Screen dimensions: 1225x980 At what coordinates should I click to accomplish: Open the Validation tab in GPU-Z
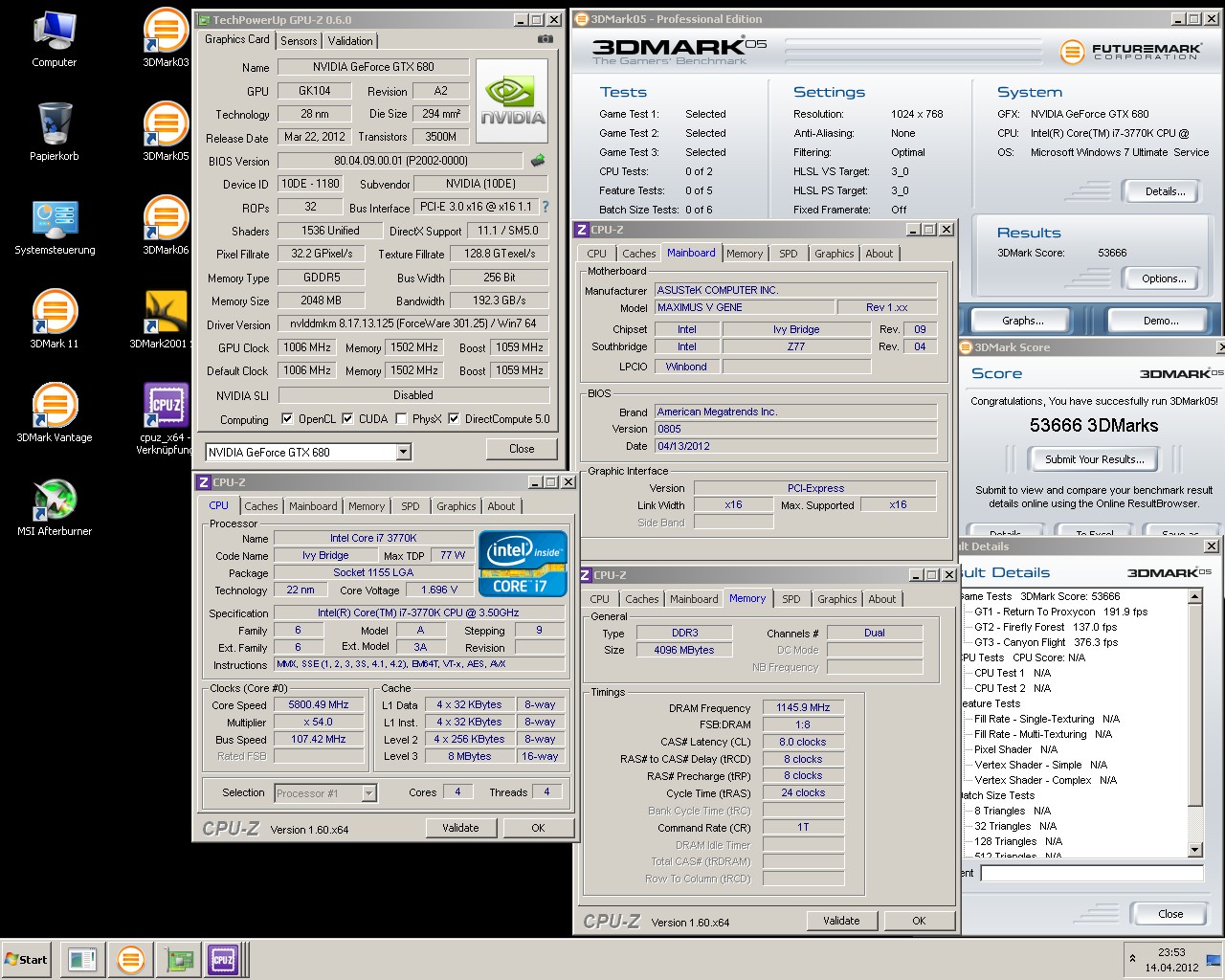point(350,41)
